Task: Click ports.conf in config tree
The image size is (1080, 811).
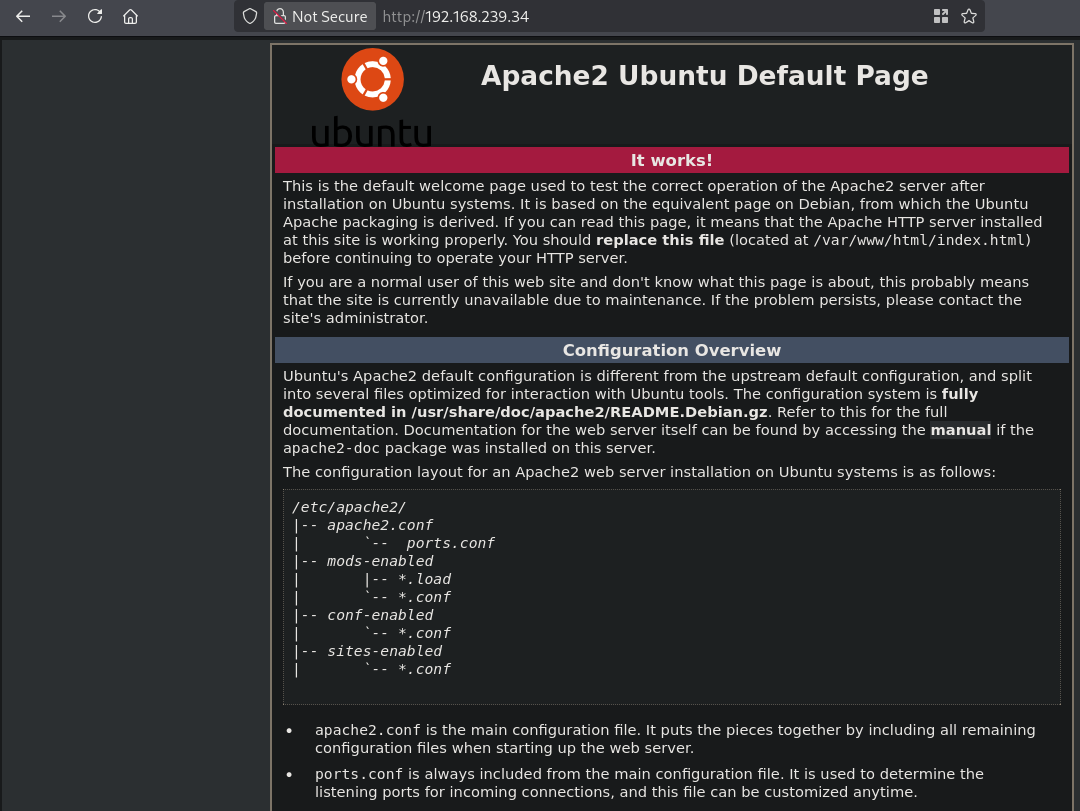Action: click(x=450, y=543)
